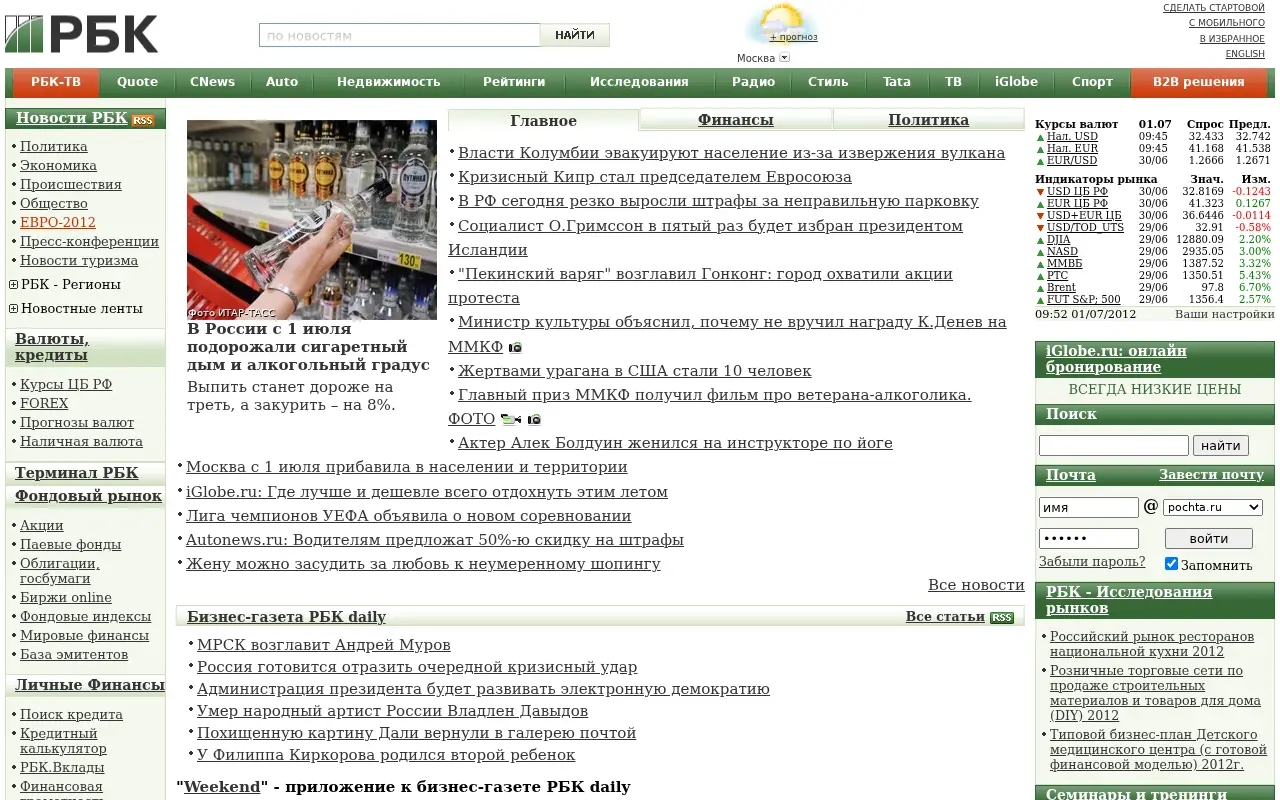Image resolution: width=1280 pixels, height=800 pixels.
Task: Open the vodka shelf news photo
Action: tap(312, 220)
